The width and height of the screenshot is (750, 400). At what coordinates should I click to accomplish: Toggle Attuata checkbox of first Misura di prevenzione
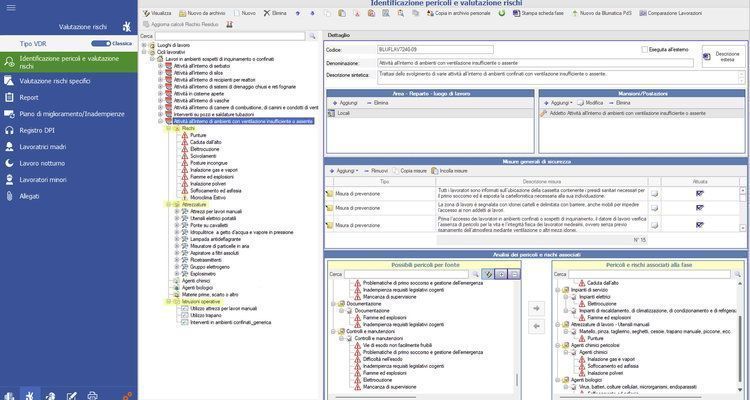point(700,193)
